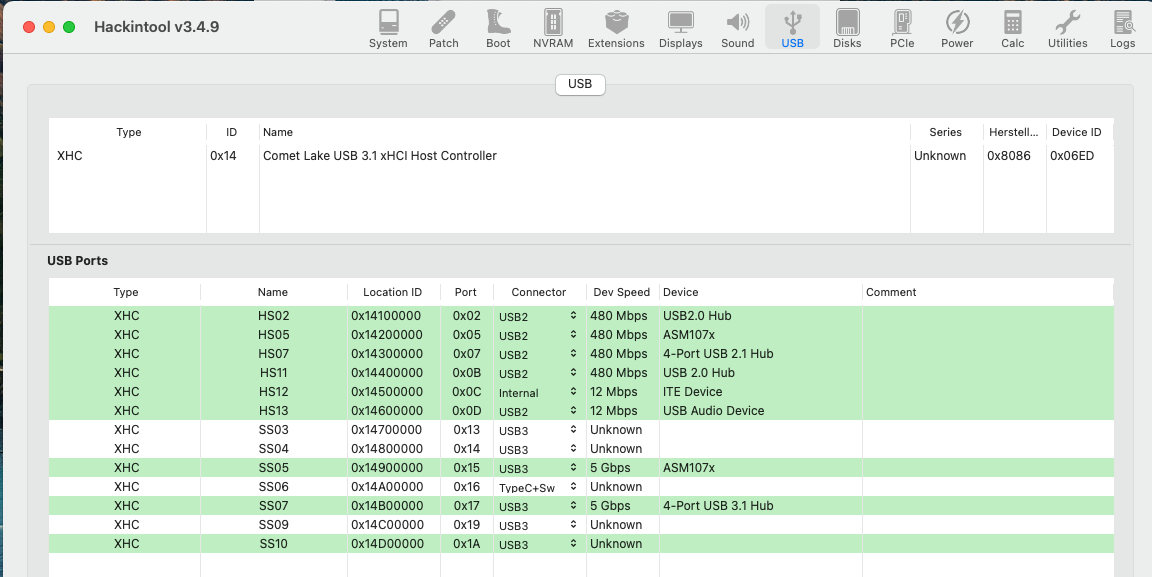Sort ports by Location ID column
The width and height of the screenshot is (1152, 577).
click(x=392, y=292)
